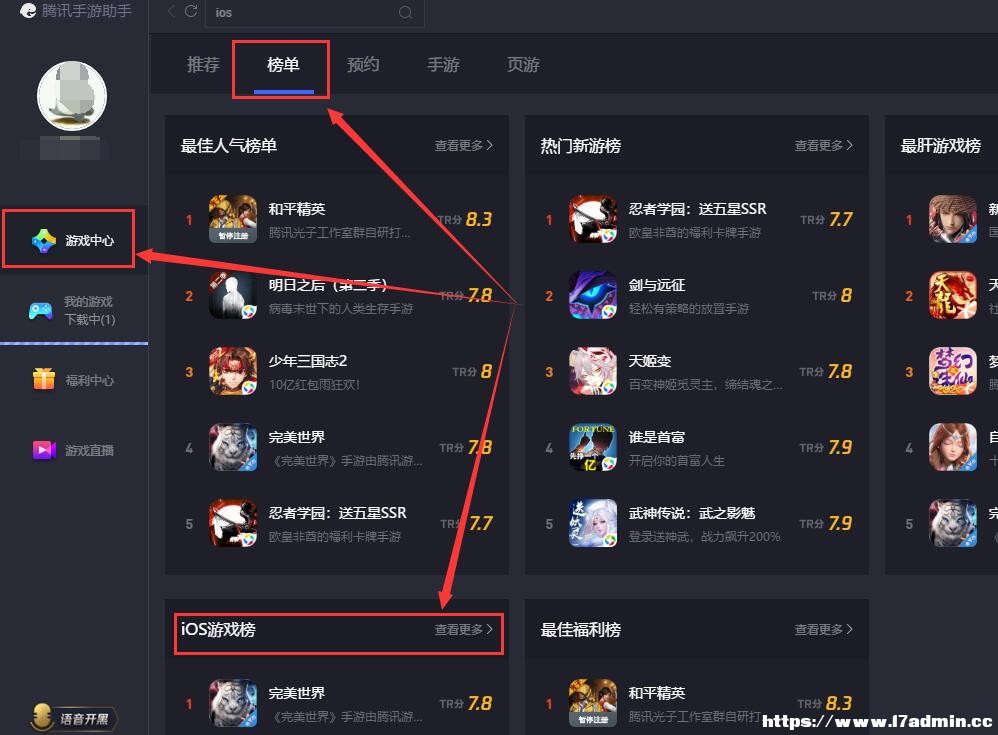
Task: Expand 查看更多 for 最佳人气榜单
Action: coord(463,146)
